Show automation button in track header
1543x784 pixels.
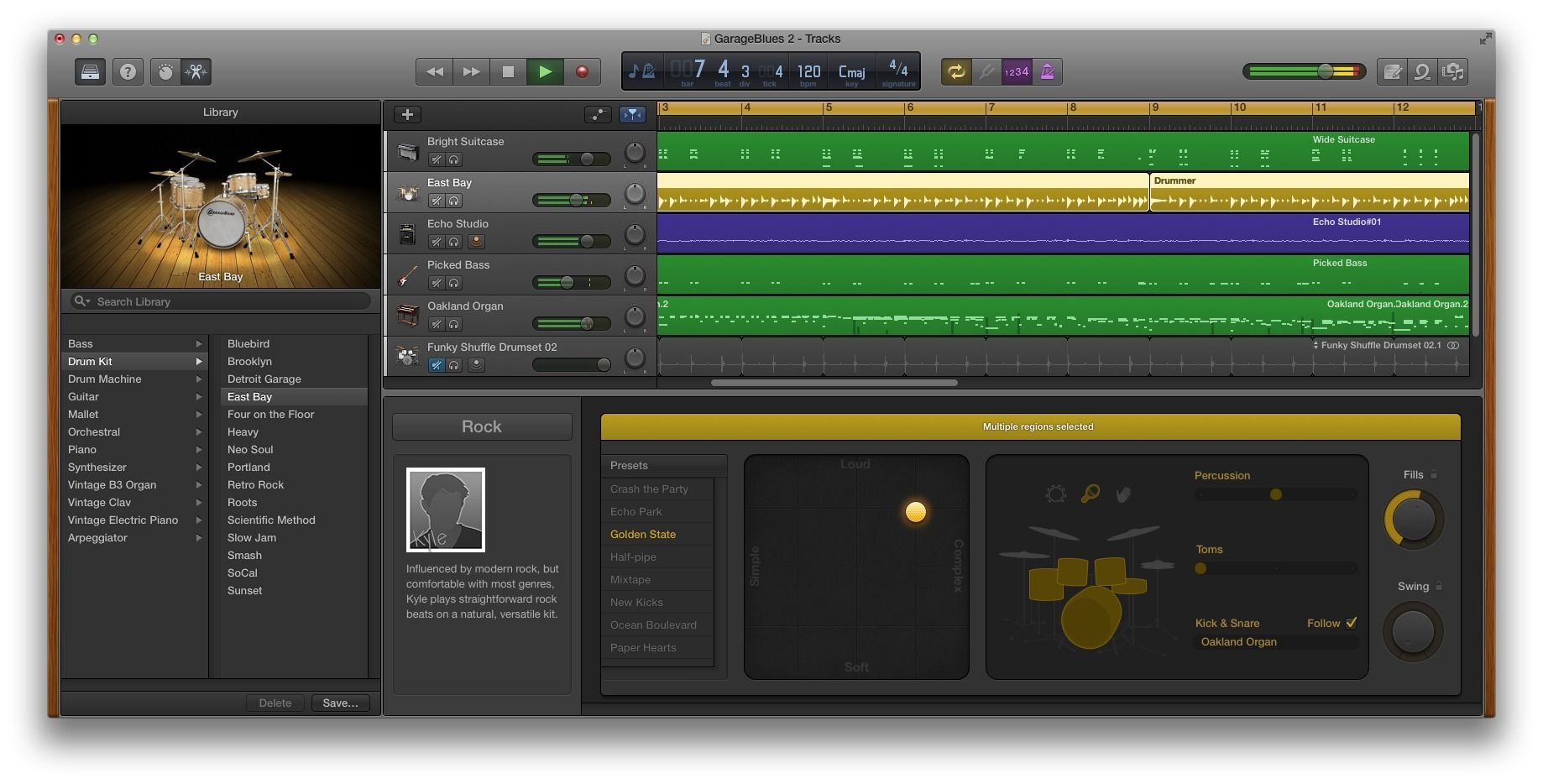click(597, 115)
